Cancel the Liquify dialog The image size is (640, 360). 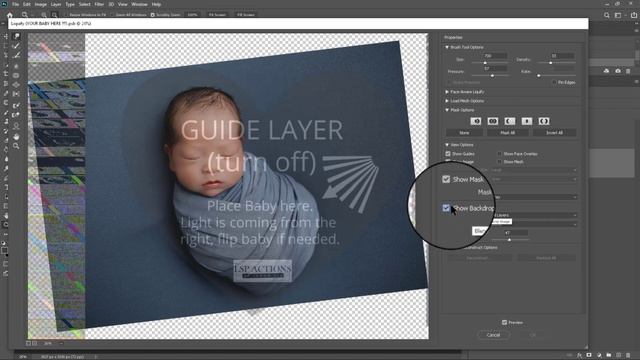493,335
